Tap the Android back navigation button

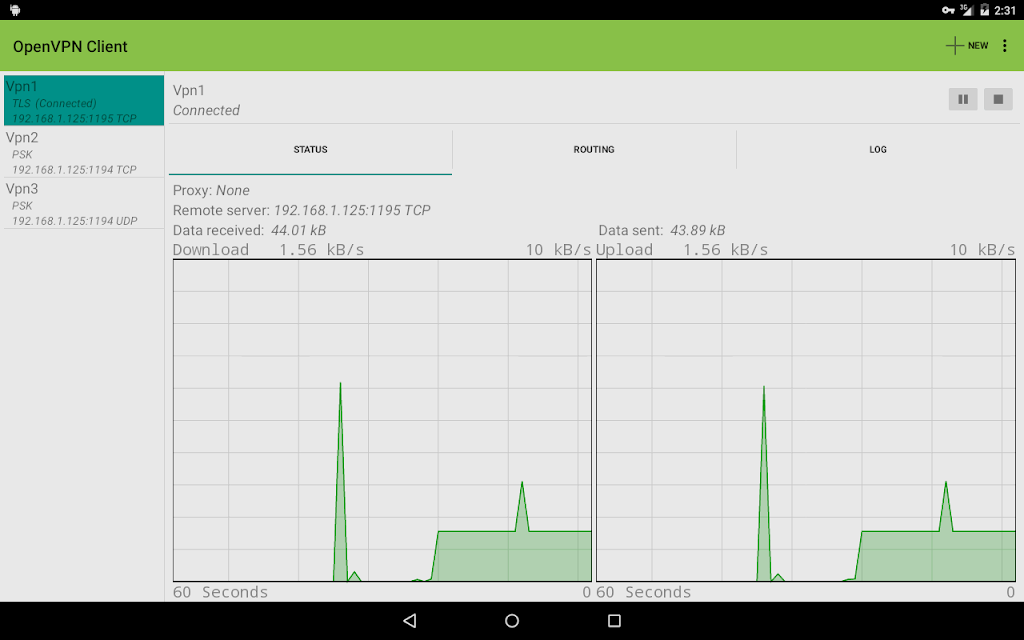[409, 620]
